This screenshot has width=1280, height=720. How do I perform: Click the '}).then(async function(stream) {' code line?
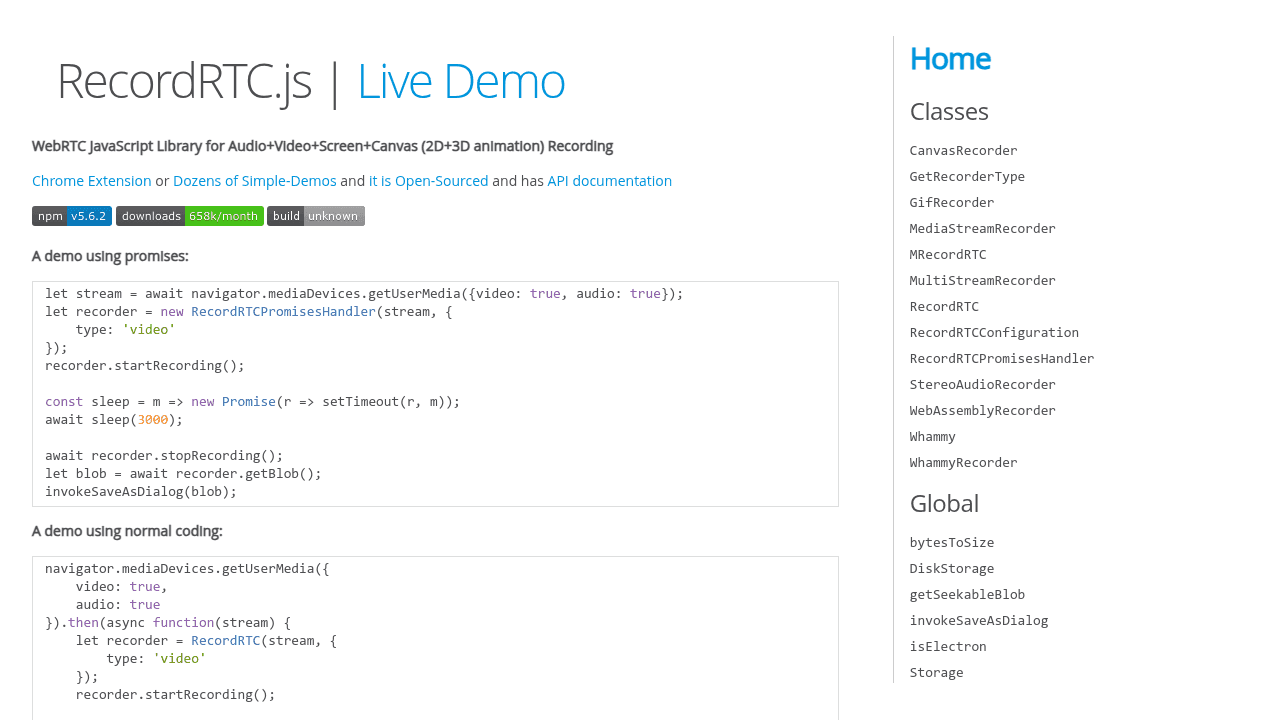click(168, 623)
